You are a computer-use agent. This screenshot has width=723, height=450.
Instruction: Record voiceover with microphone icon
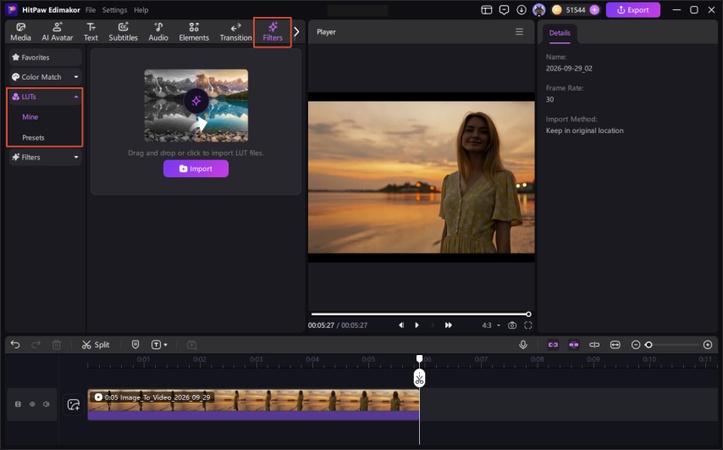pos(523,344)
